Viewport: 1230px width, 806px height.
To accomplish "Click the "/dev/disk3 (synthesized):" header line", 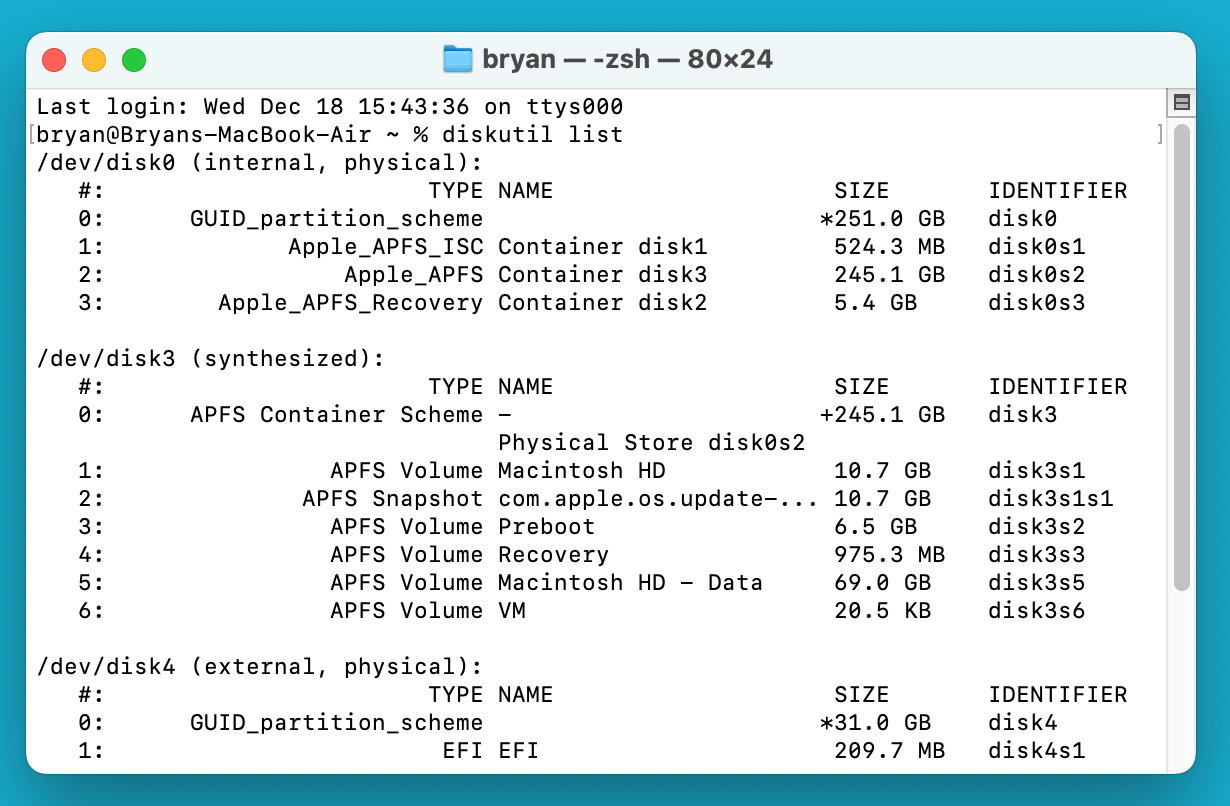I will coord(211,358).
